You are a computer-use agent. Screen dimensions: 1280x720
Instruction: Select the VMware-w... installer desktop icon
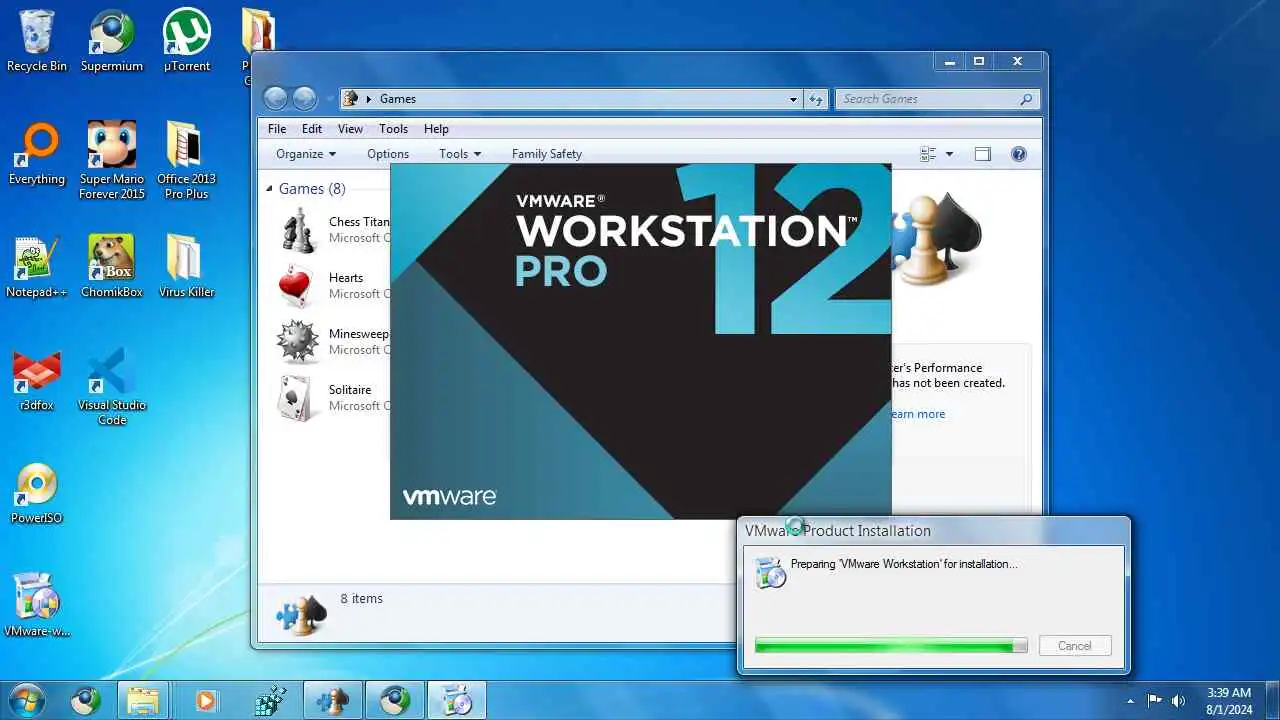pos(37,605)
